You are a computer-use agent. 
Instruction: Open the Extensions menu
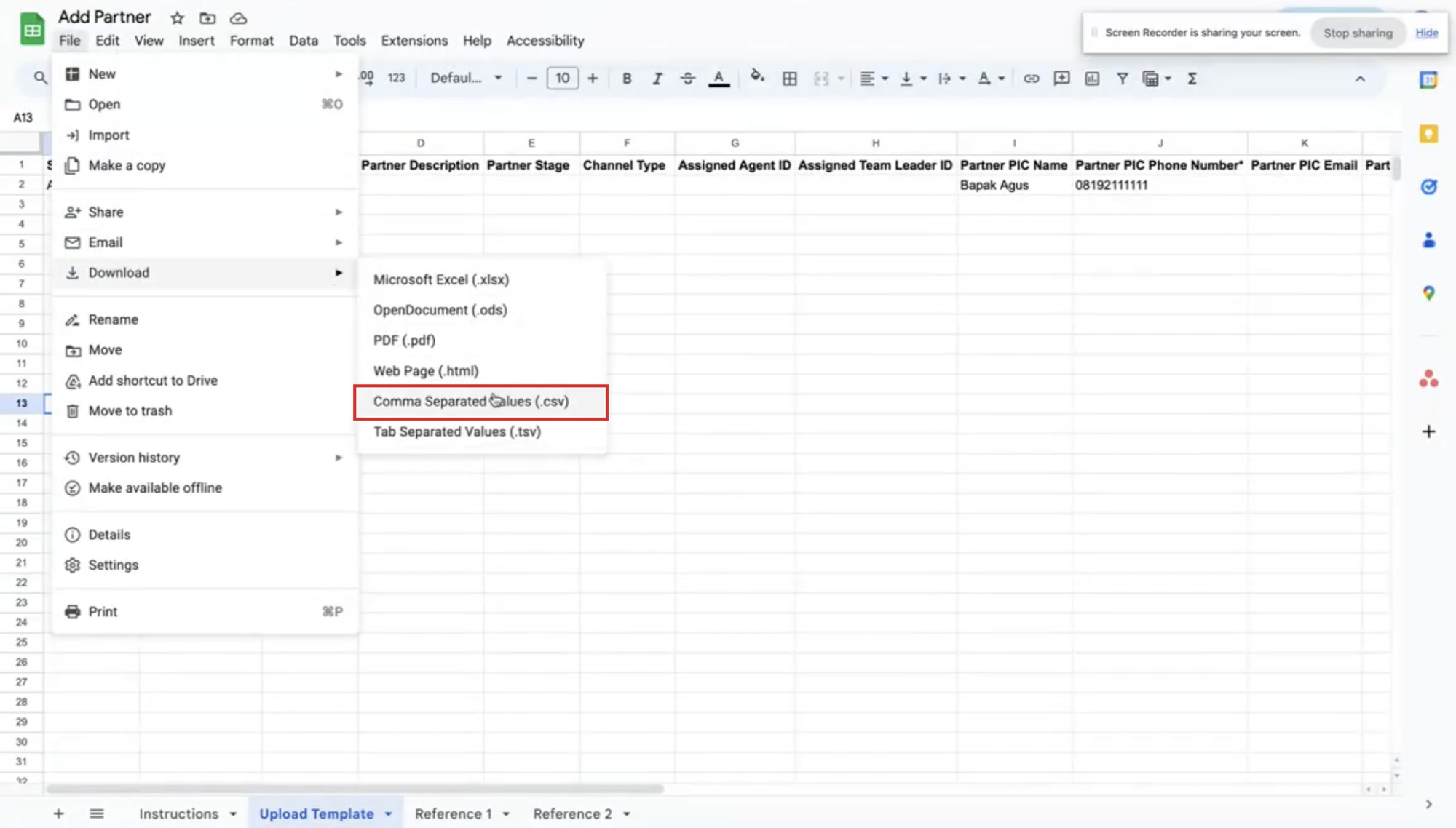coord(414,41)
